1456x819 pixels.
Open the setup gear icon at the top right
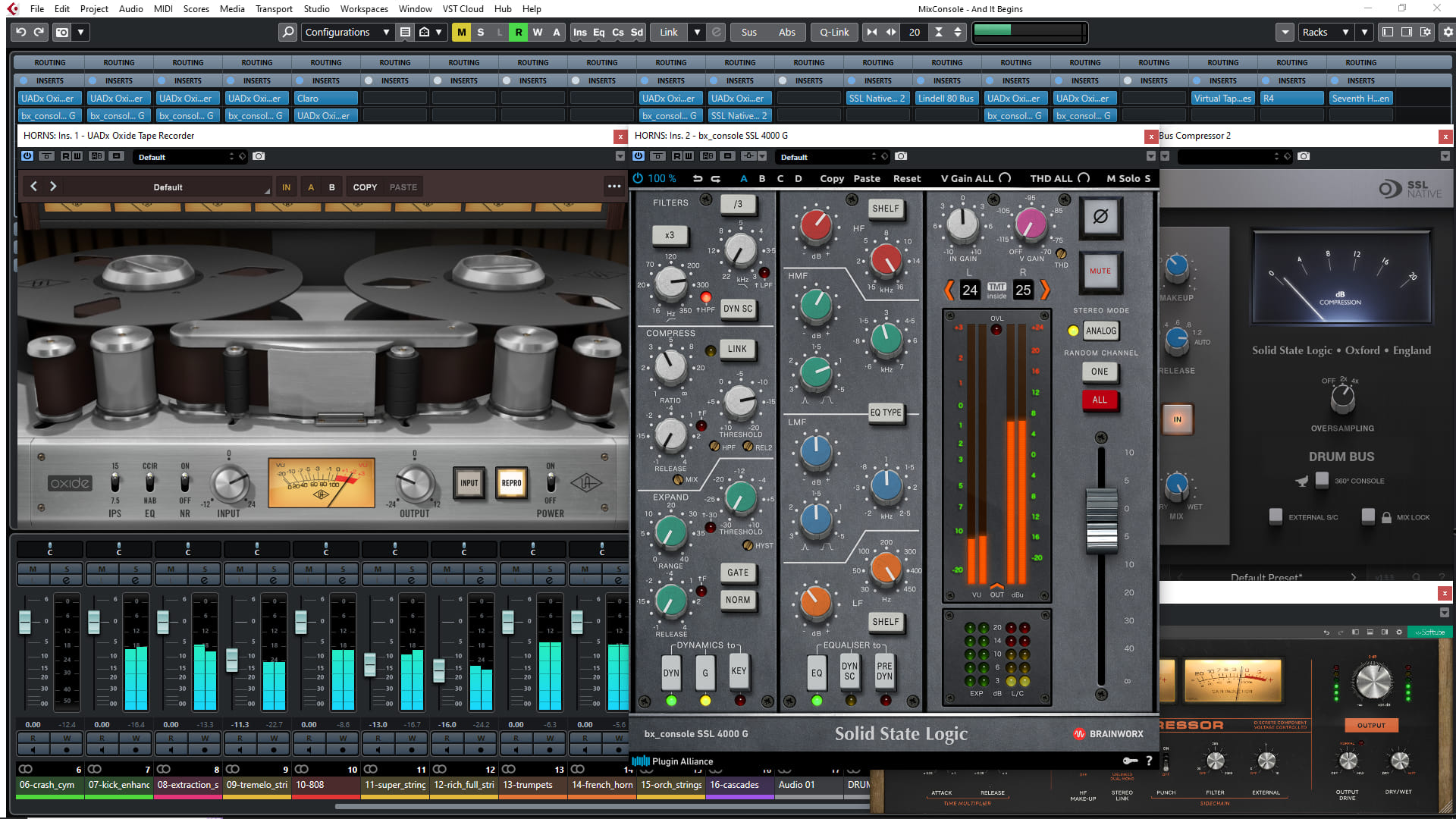(x=1447, y=32)
